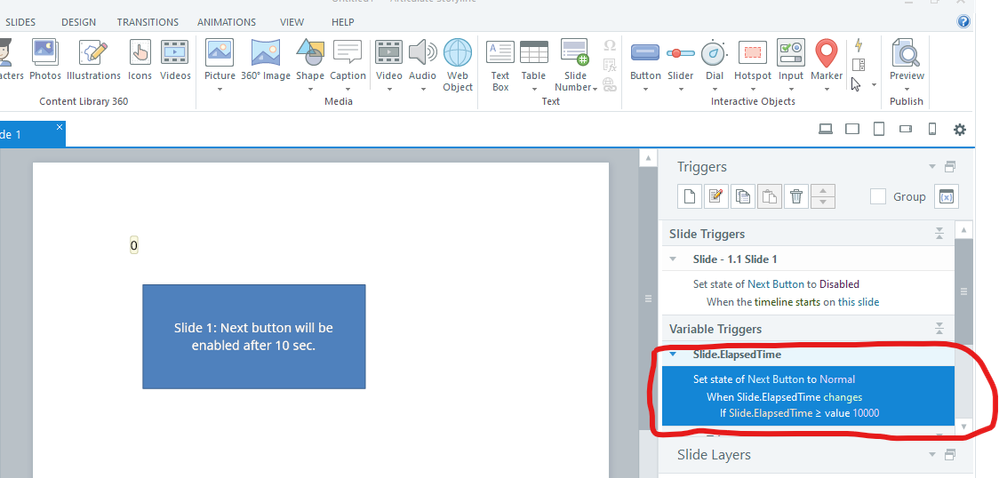Image resolution: width=999 pixels, height=478 pixels.
Task: Insert a Slider interactive object
Action: pos(680,60)
